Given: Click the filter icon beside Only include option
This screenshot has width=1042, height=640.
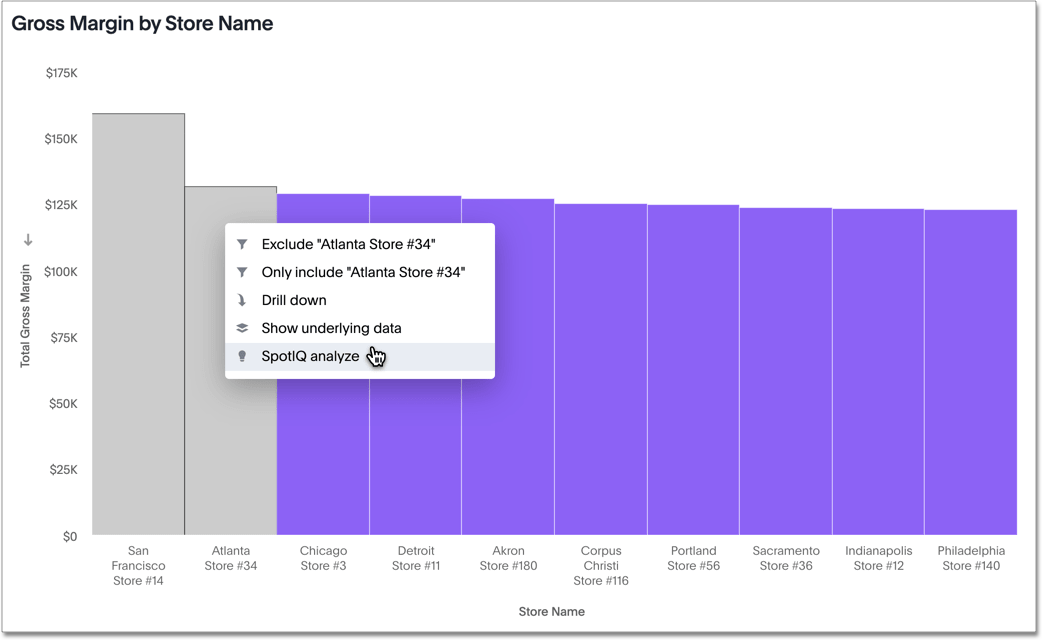Looking at the screenshot, I should point(242,272).
